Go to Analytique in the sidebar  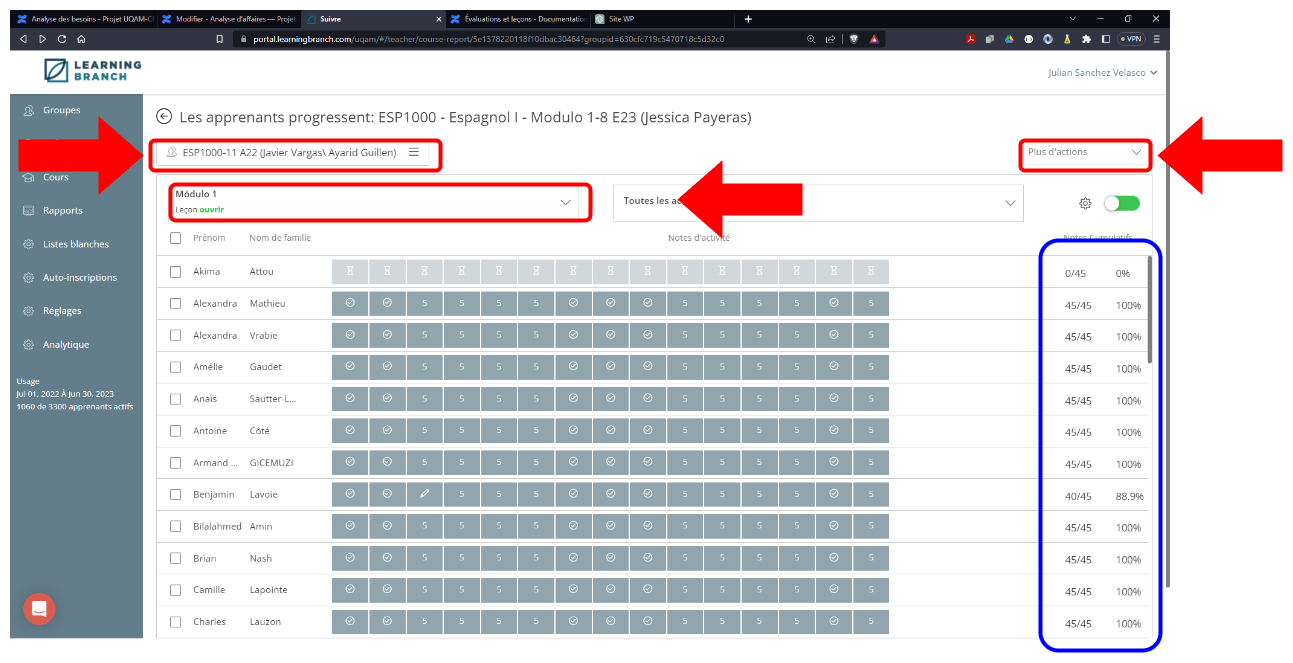65,345
